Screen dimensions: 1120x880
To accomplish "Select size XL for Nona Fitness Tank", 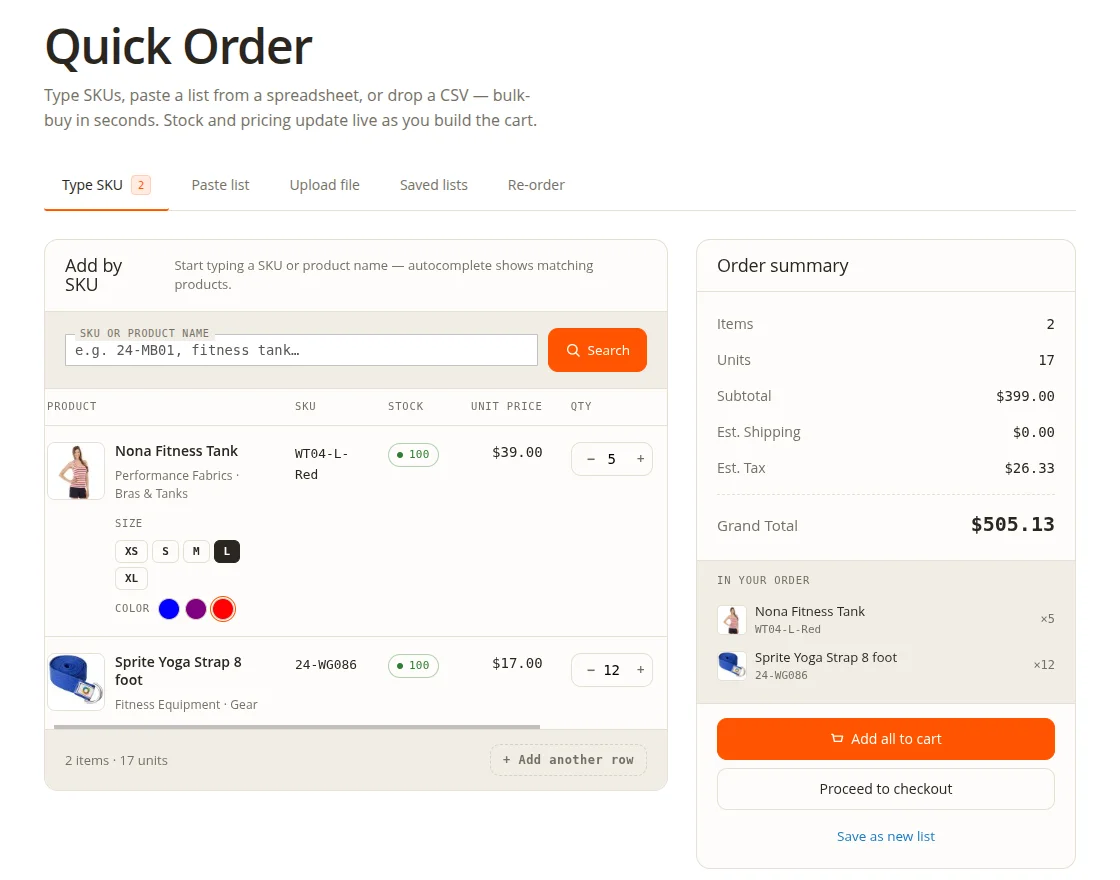I will tap(131, 578).
